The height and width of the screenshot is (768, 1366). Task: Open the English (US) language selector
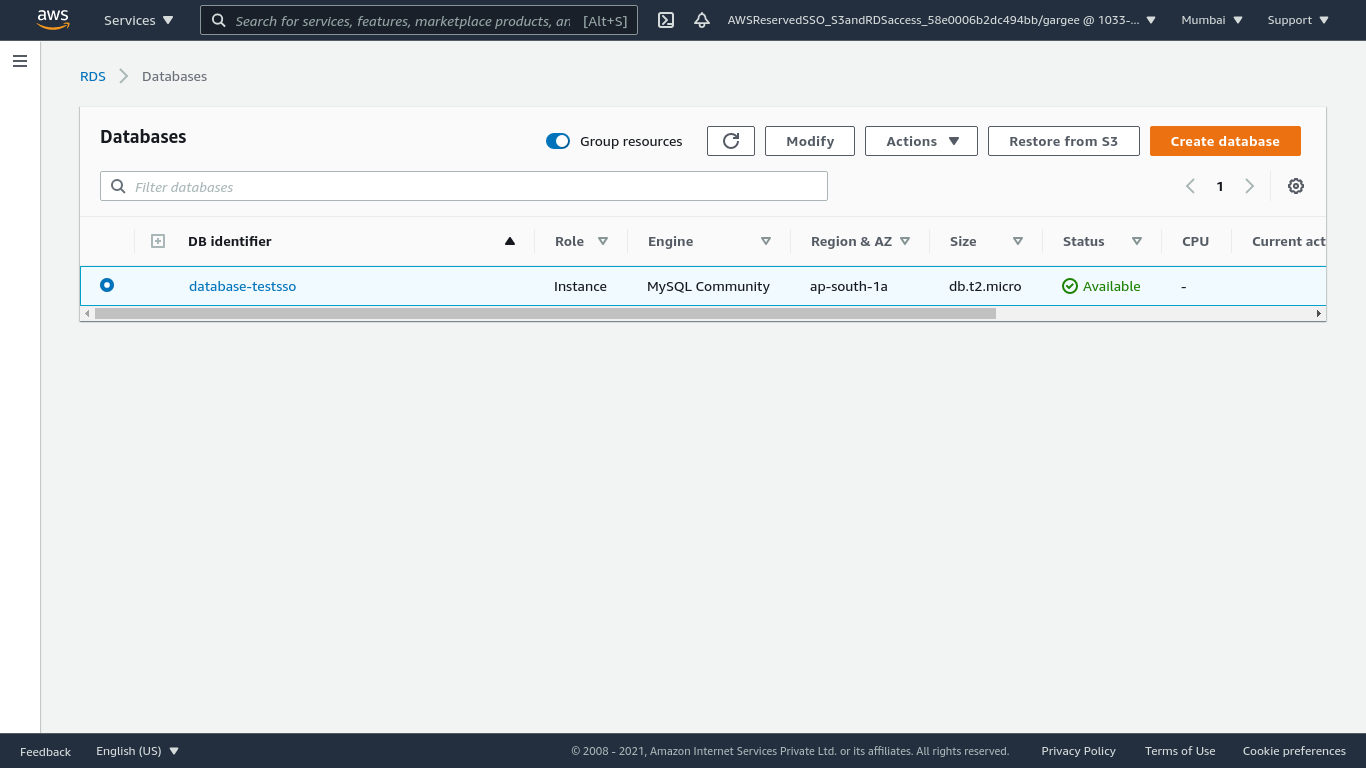[138, 751]
